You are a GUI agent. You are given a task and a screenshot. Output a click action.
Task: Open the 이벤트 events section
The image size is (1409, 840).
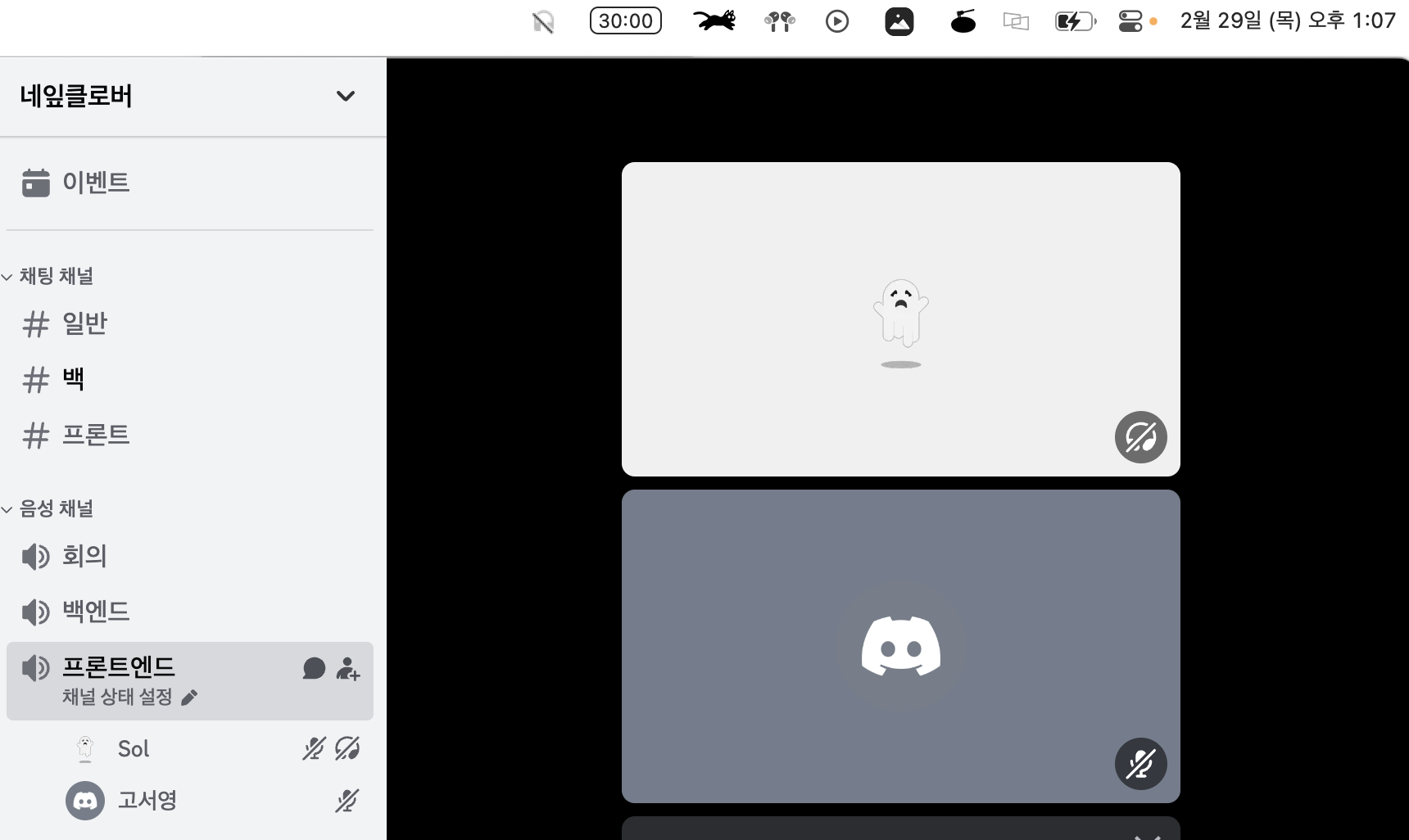click(x=190, y=183)
